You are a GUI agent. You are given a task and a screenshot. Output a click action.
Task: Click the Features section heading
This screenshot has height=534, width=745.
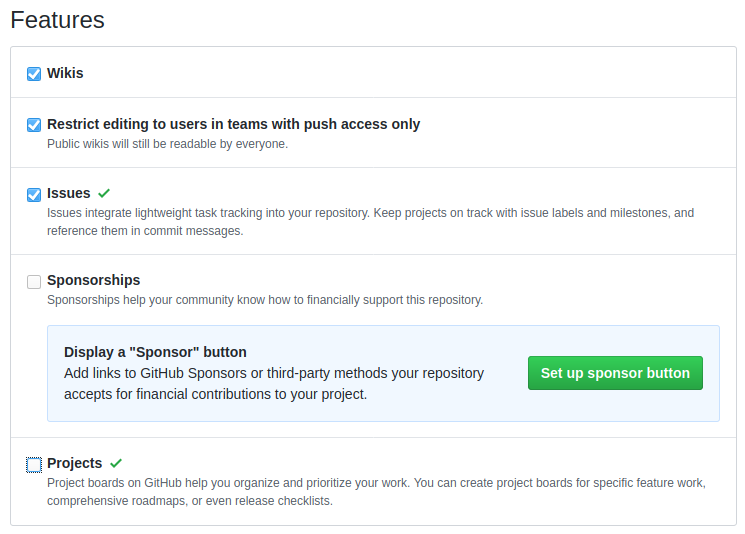tap(57, 20)
